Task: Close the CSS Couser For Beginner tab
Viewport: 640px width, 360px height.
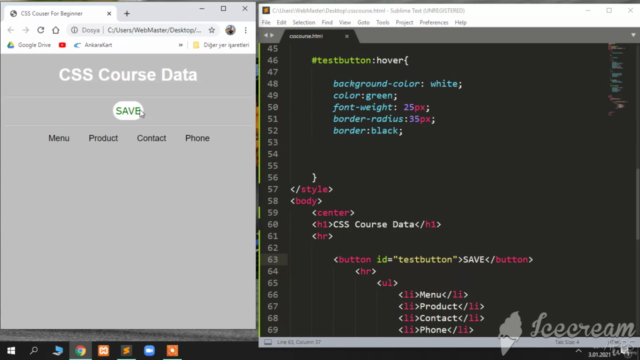Action: [109, 13]
